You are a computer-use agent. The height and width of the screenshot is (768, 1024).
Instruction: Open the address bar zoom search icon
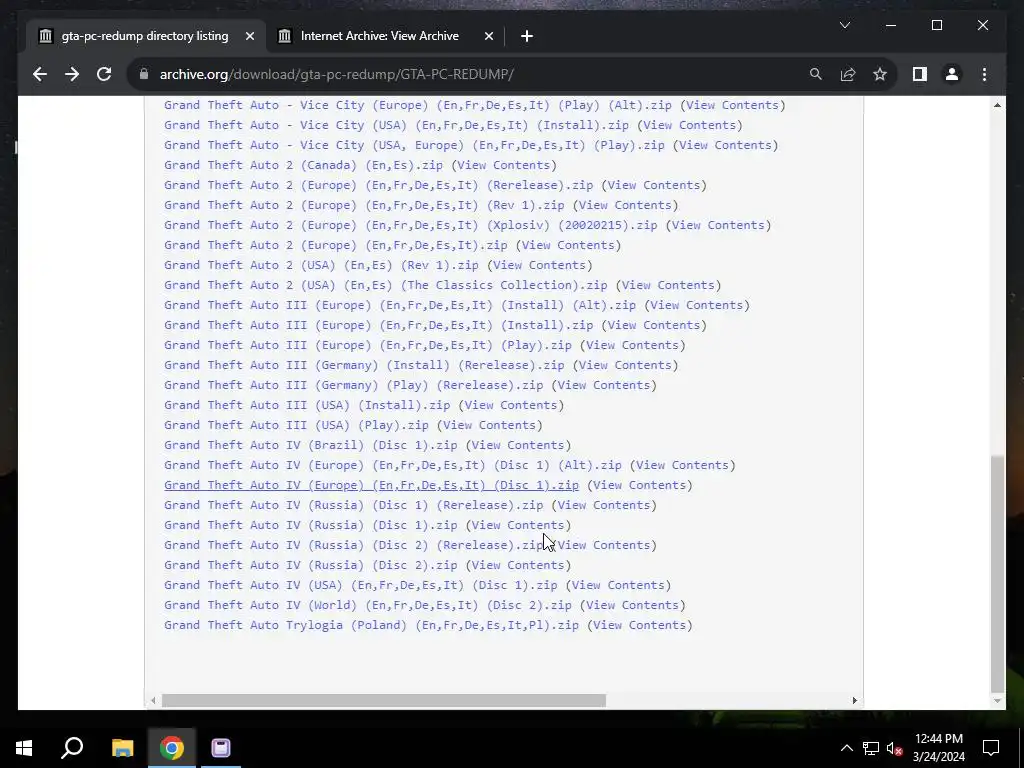[x=816, y=74]
